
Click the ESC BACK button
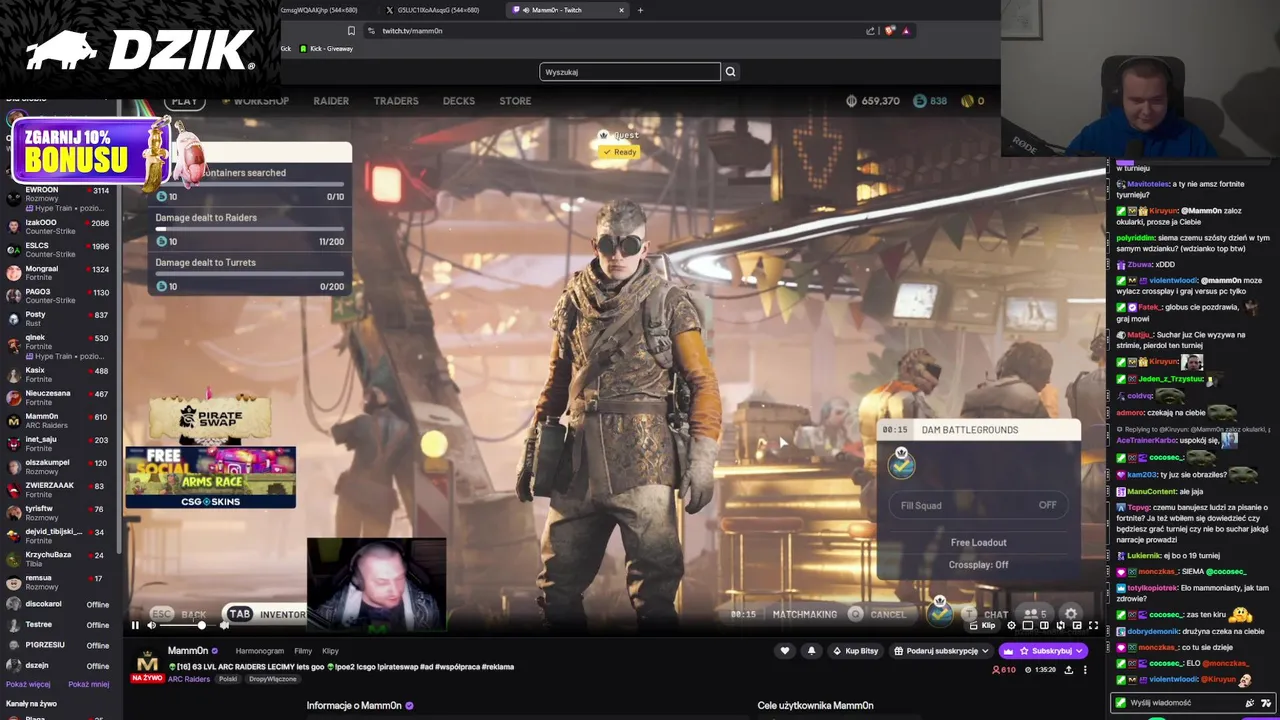[x=179, y=614]
